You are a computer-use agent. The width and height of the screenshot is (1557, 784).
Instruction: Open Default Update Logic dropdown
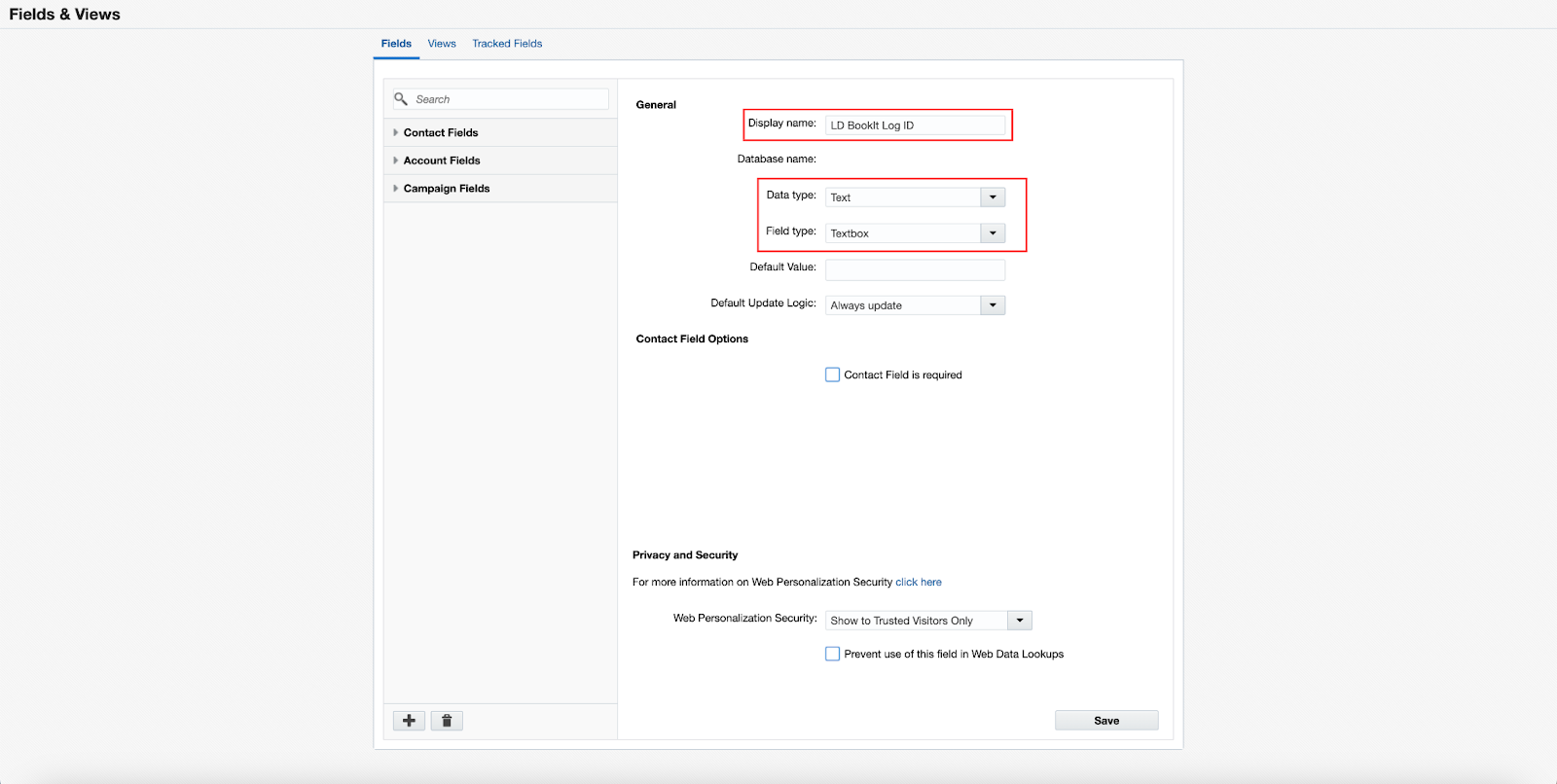[992, 305]
